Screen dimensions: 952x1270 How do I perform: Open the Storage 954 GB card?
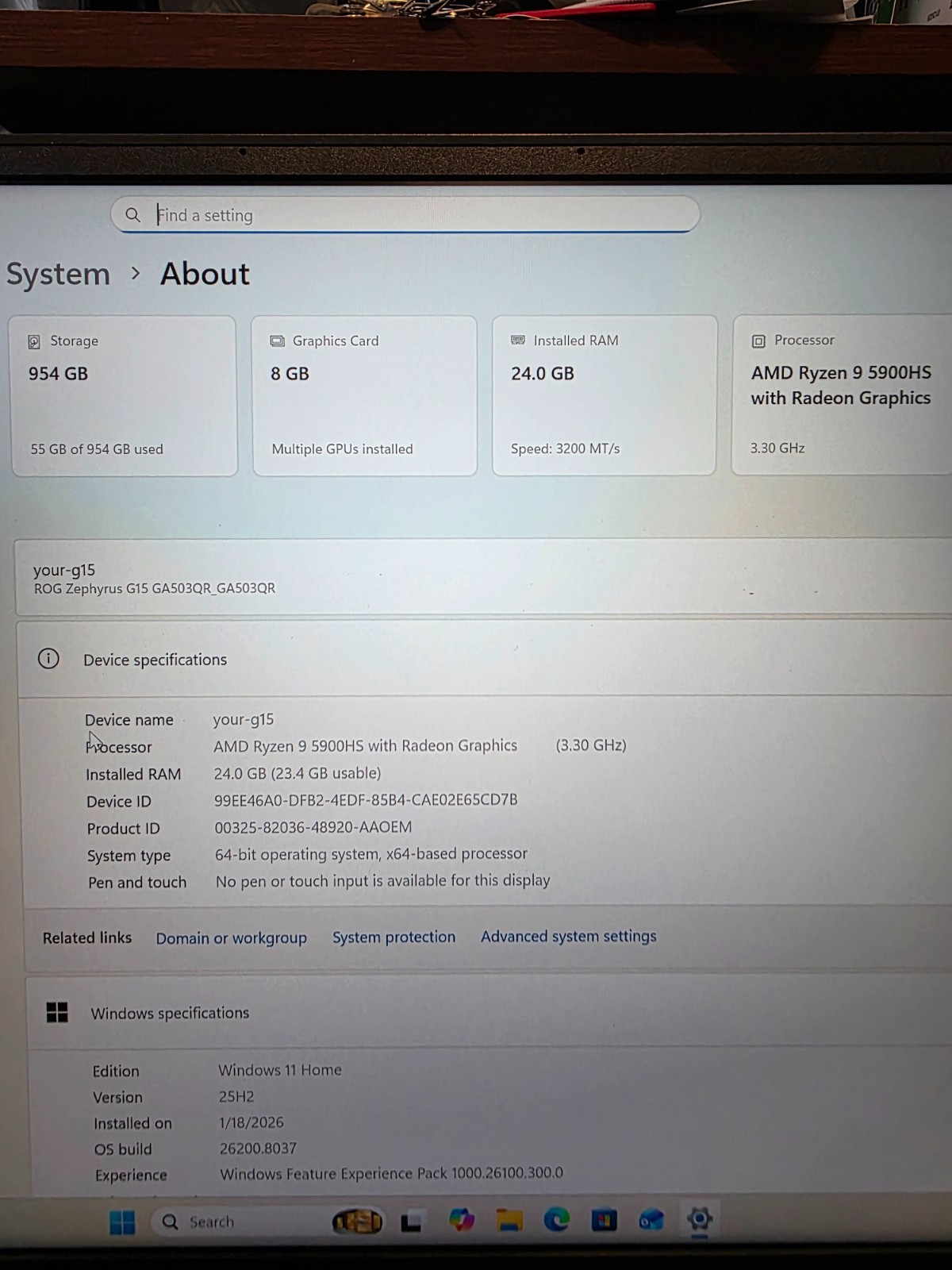click(x=124, y=396)
